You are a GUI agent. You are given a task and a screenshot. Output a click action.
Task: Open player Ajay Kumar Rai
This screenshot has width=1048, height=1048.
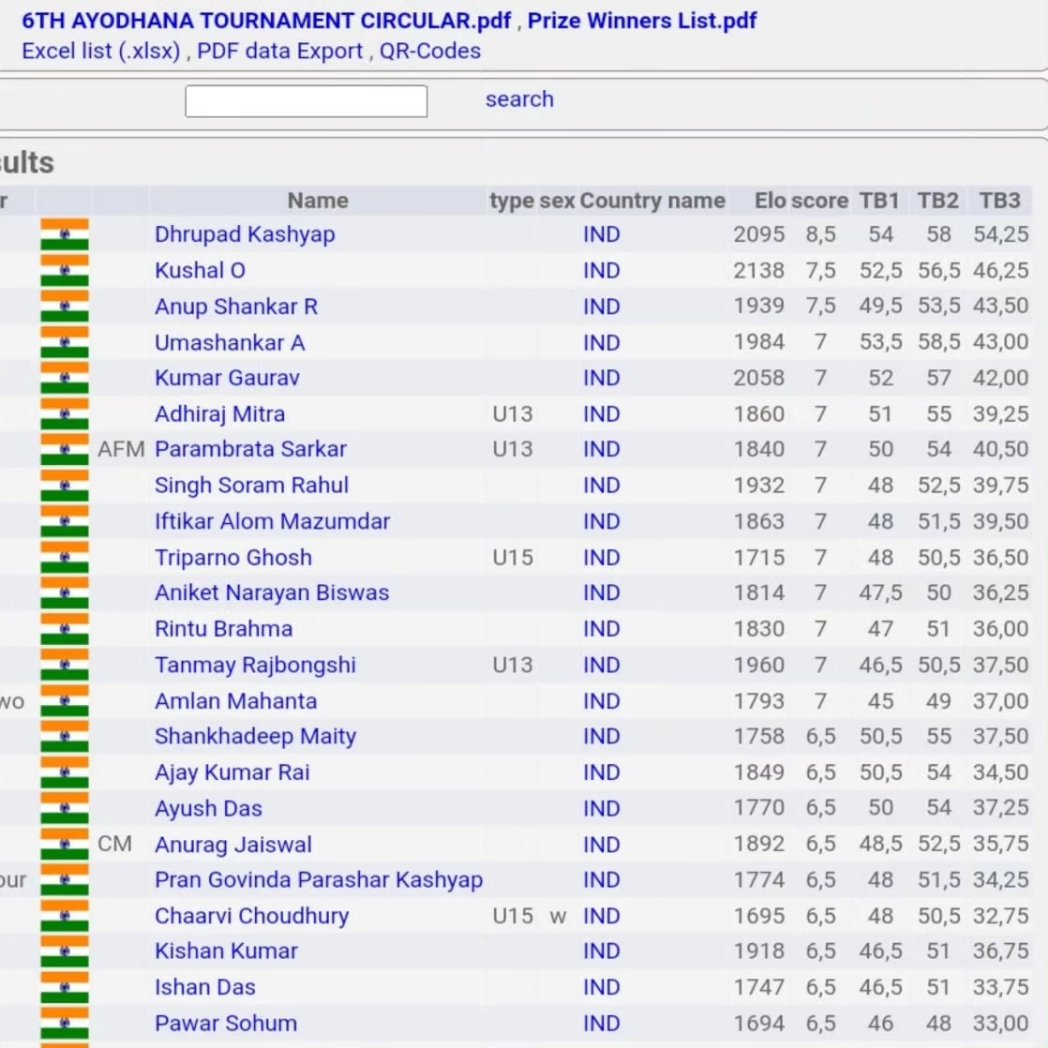click(x=232, y=773)
